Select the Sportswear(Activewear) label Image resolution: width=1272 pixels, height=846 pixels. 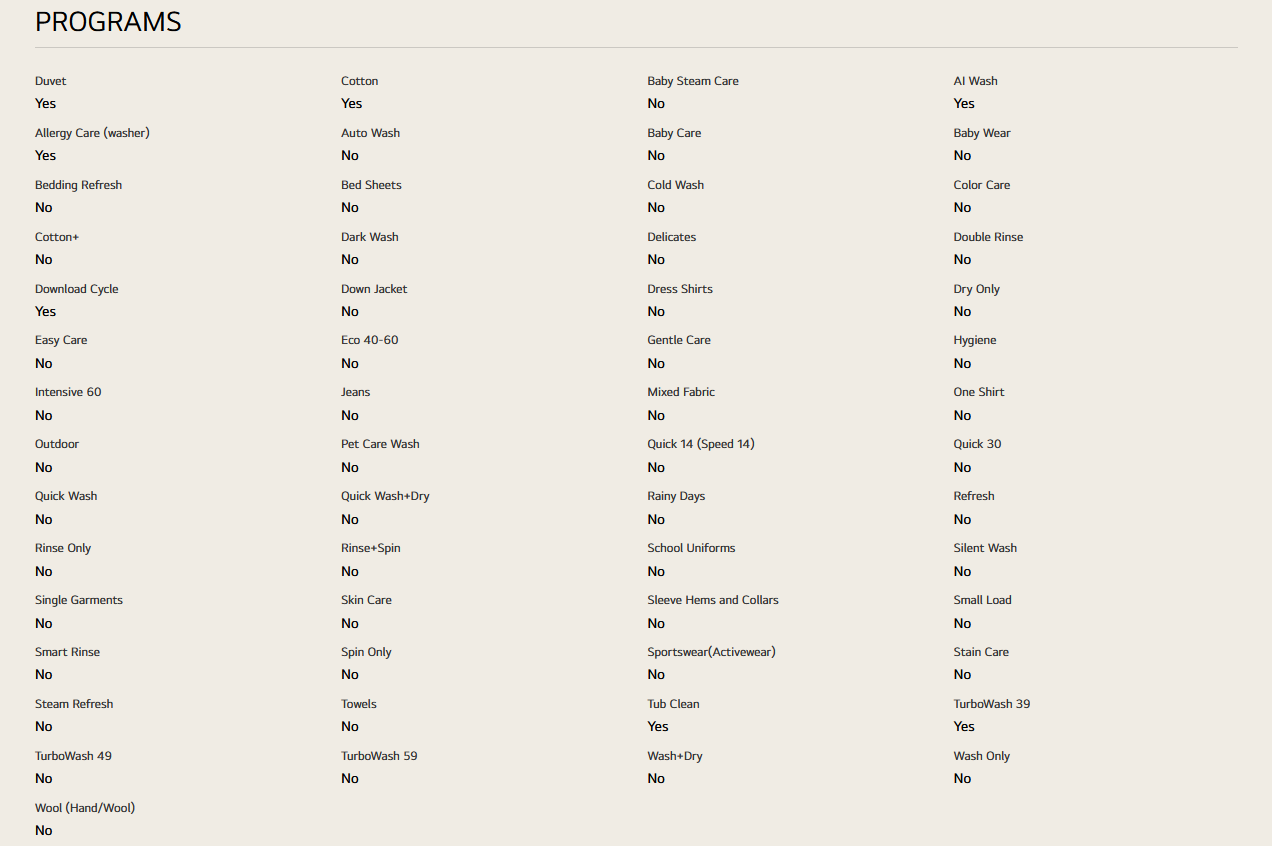click(711, 652)
